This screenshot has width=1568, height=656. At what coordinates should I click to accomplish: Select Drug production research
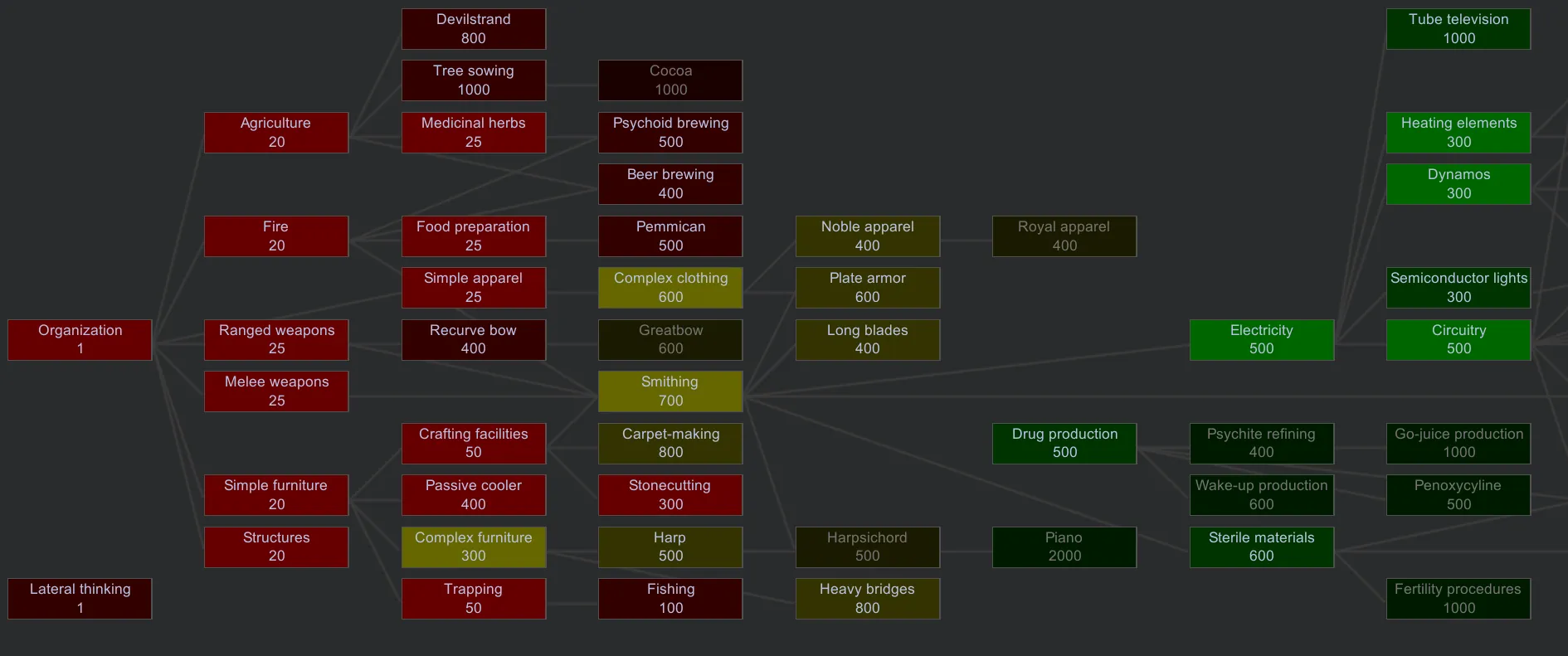click(x=1064, y=444)
